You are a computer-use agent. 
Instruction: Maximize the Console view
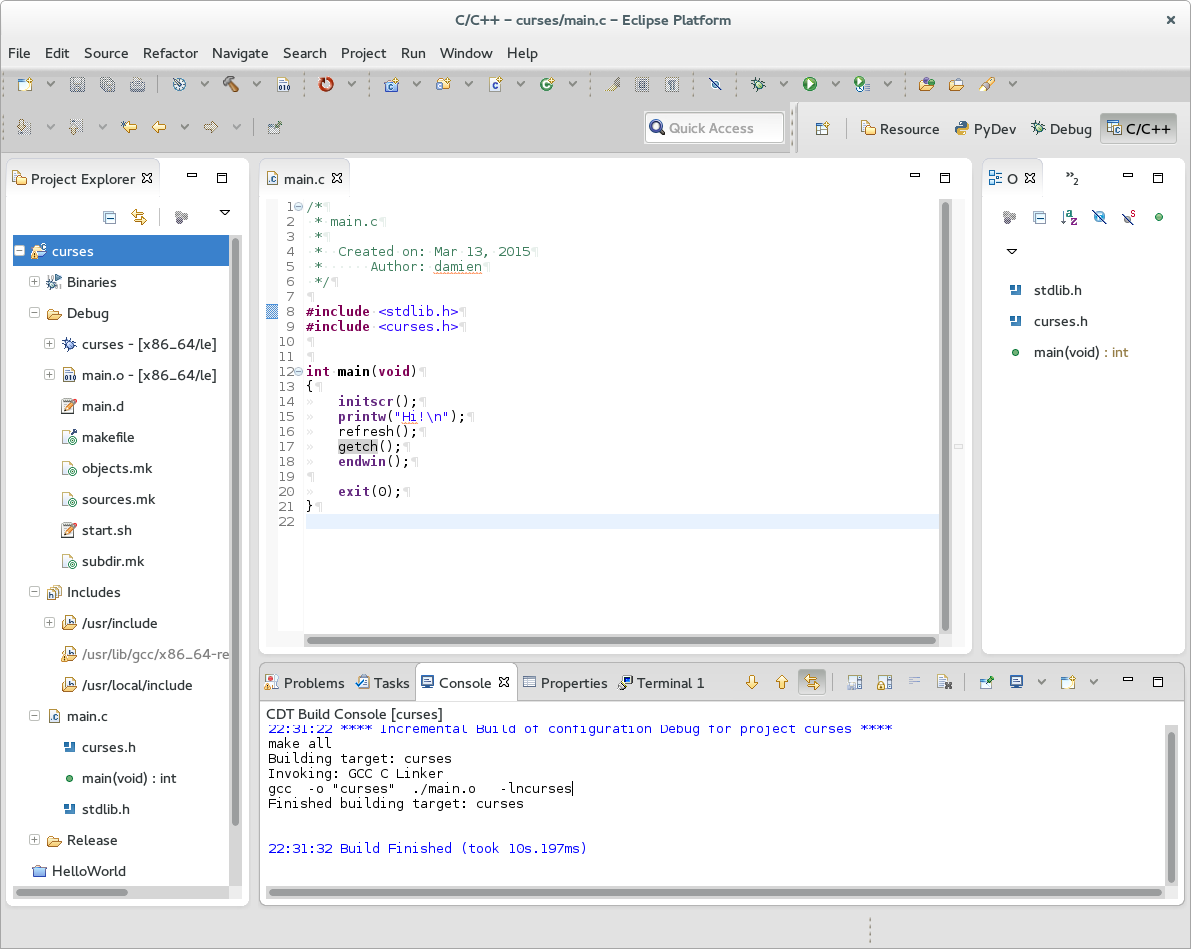pos(1158,681)
